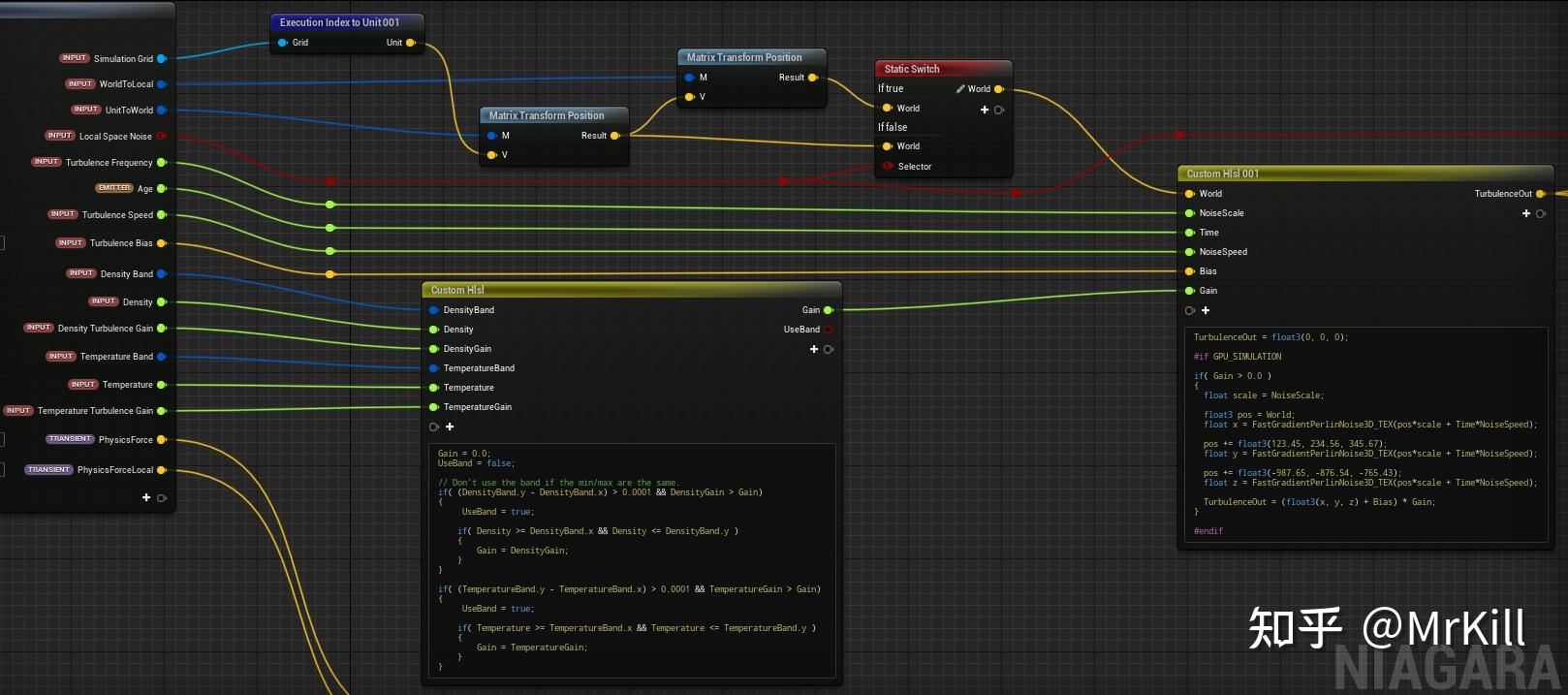The image size is (1568, 695).
Task: Click the If true World input pin
Action: click(x=888, y=109)
